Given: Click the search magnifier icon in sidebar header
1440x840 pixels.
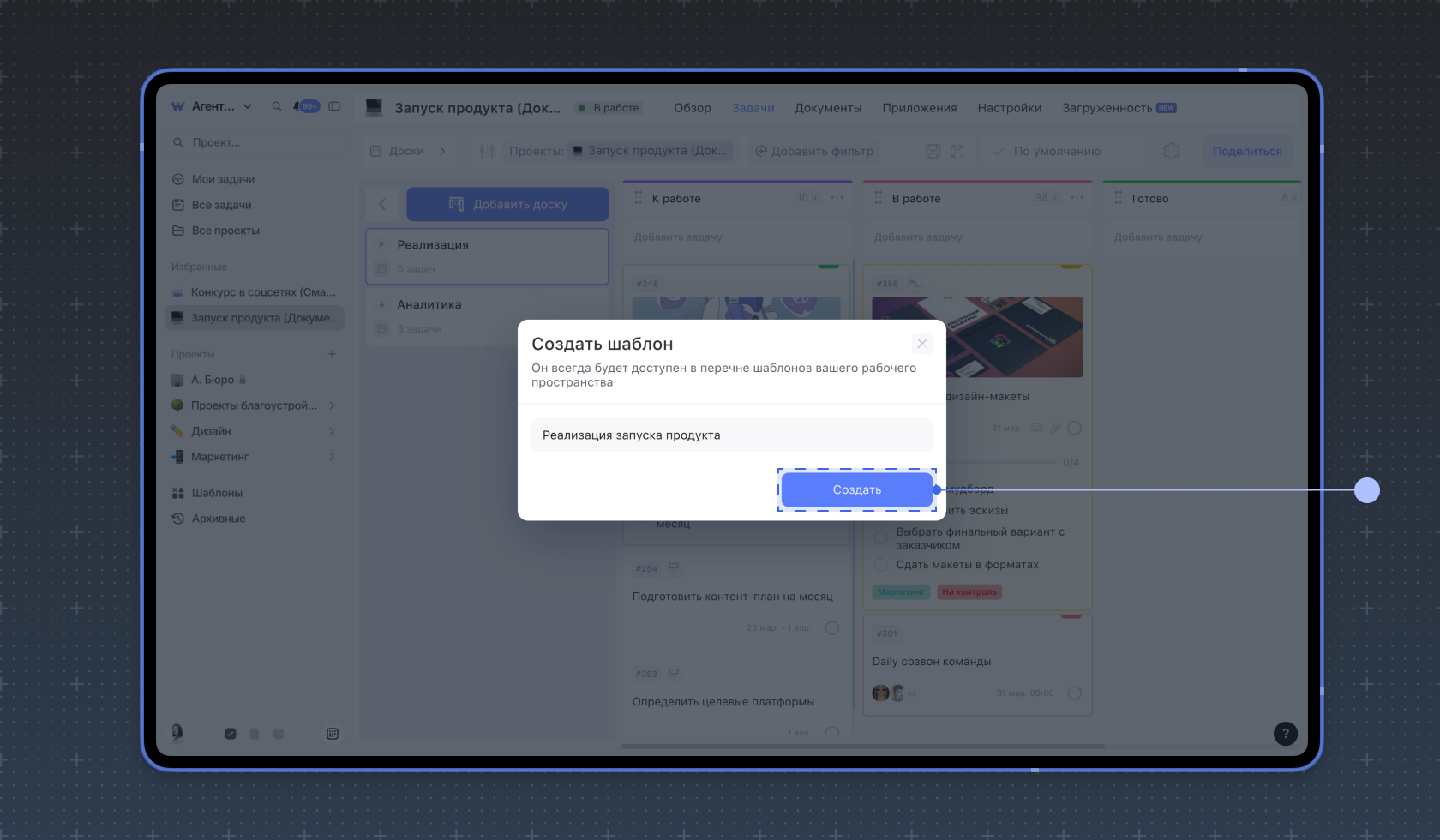Looking at the screenshot, I should (x=277, y=107).
